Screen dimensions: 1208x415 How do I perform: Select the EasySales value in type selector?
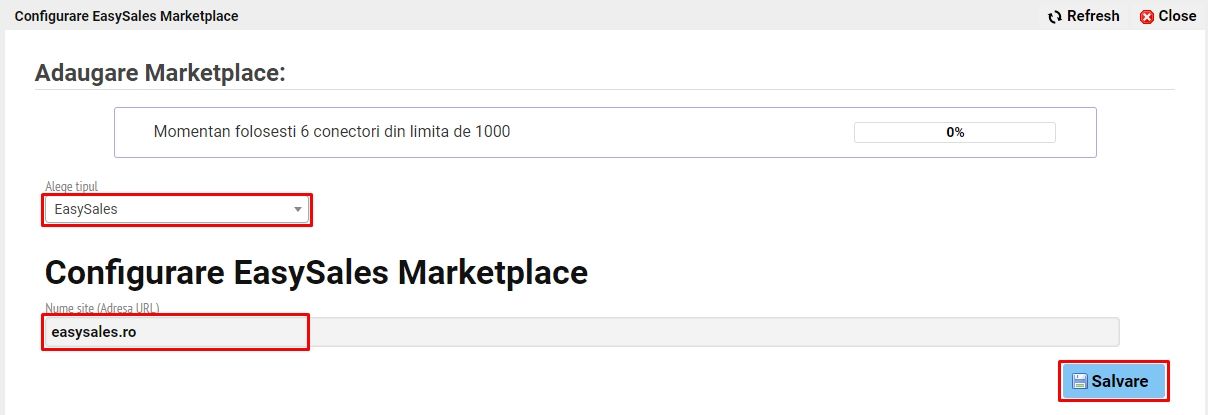point(86,209)
